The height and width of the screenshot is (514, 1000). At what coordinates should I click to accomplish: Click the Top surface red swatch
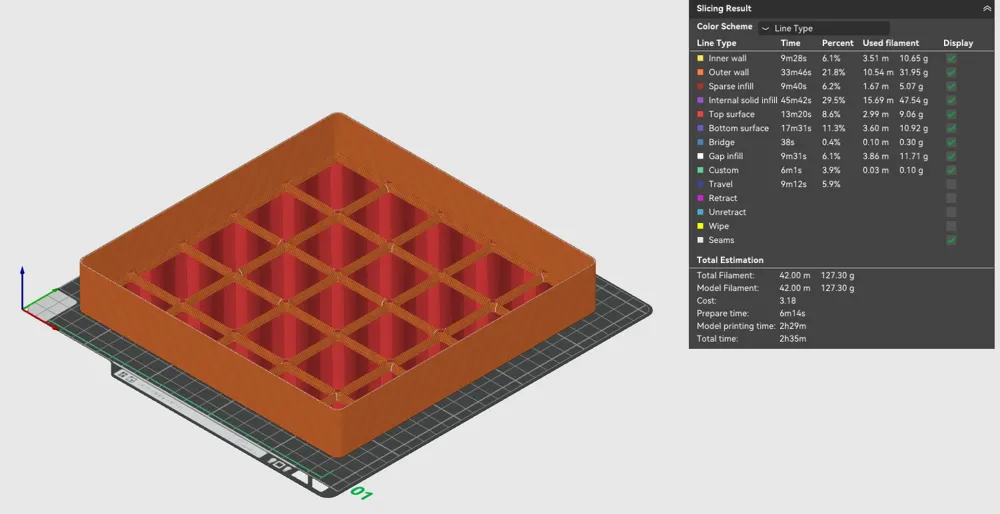click(700, 114)
